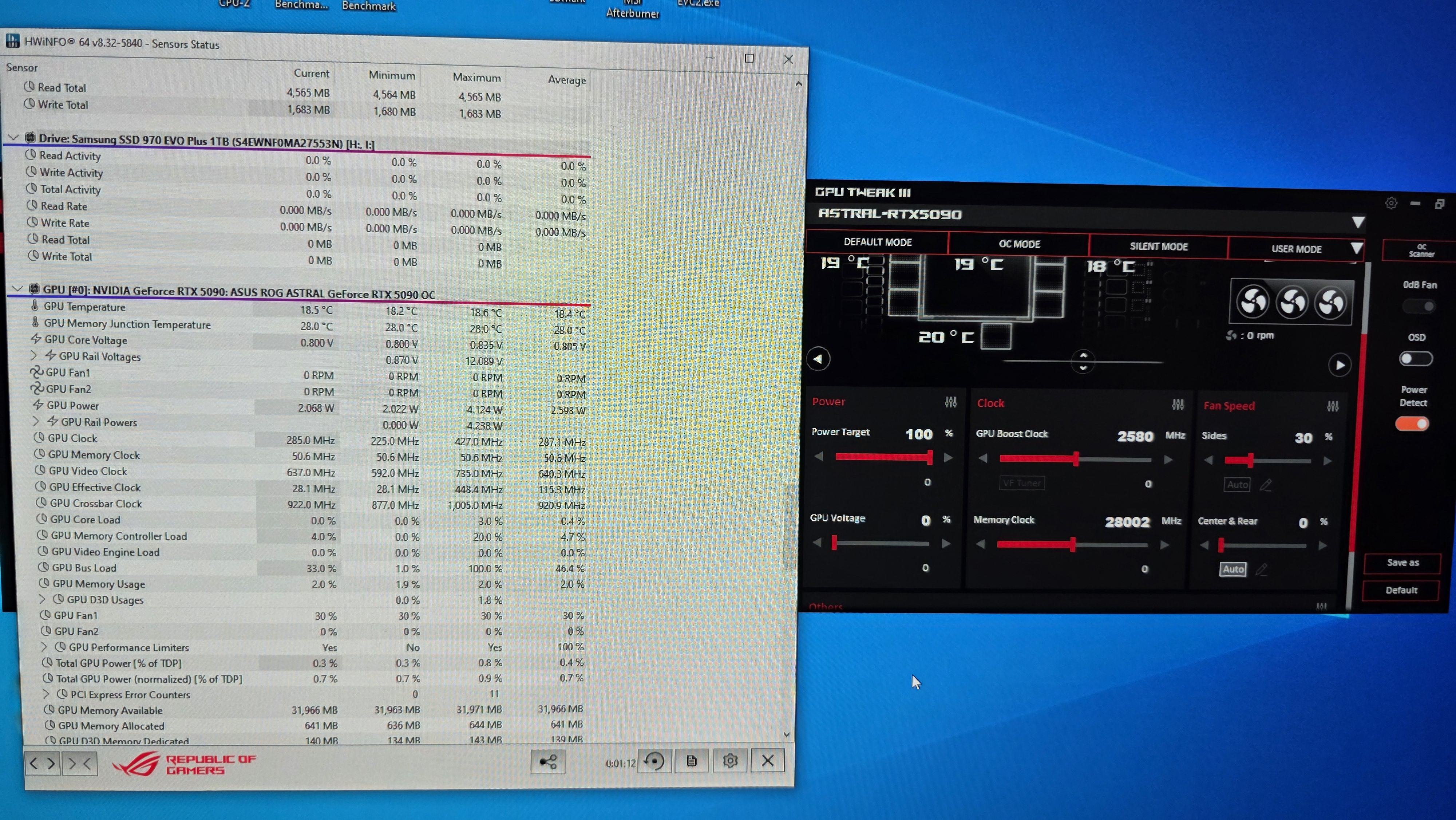The image size is (1456, 820).
Task: Click the Default button in GPU Tweak
Action: (1401, 590)
